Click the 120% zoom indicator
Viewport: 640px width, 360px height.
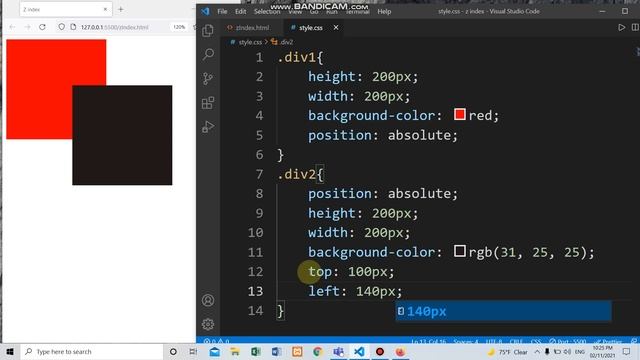click(x=179, y=27)
